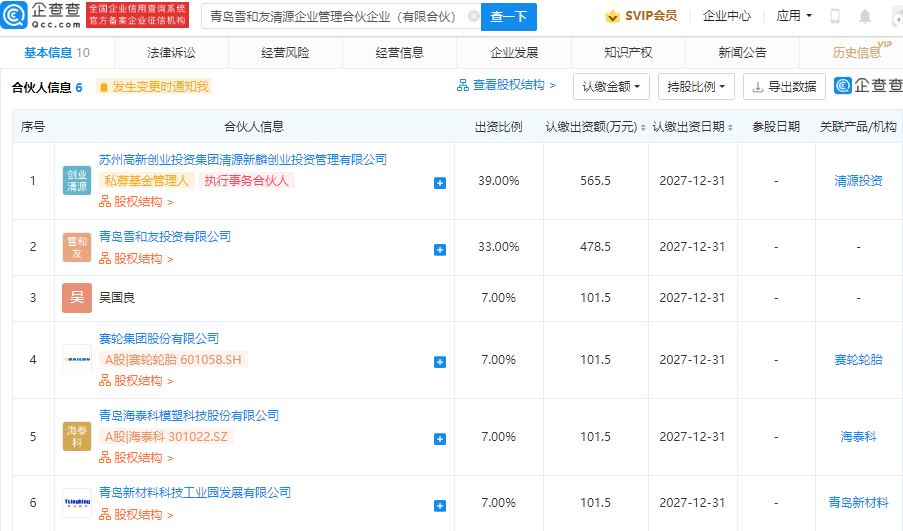The image size is (903, 531).
Task: Open 股权结构 under 苏州高新创业投资集团
Action: coord(136,202)
